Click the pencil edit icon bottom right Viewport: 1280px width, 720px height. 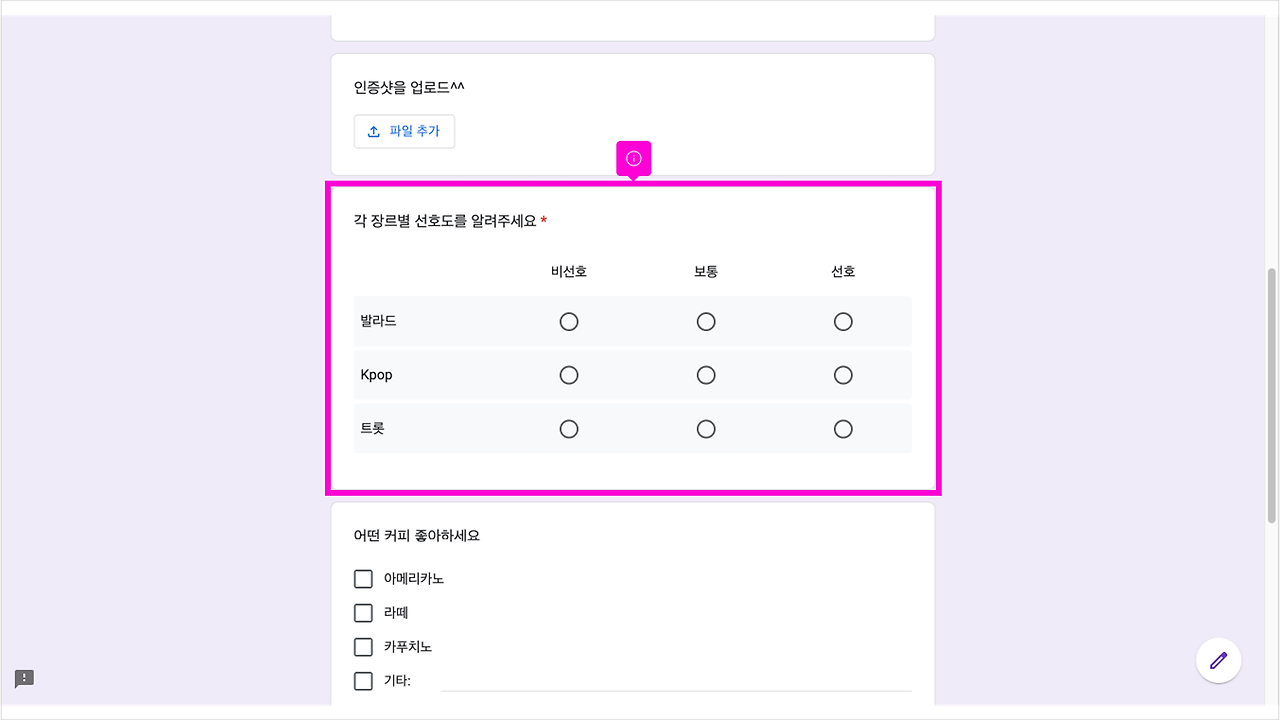(1218, 660)
